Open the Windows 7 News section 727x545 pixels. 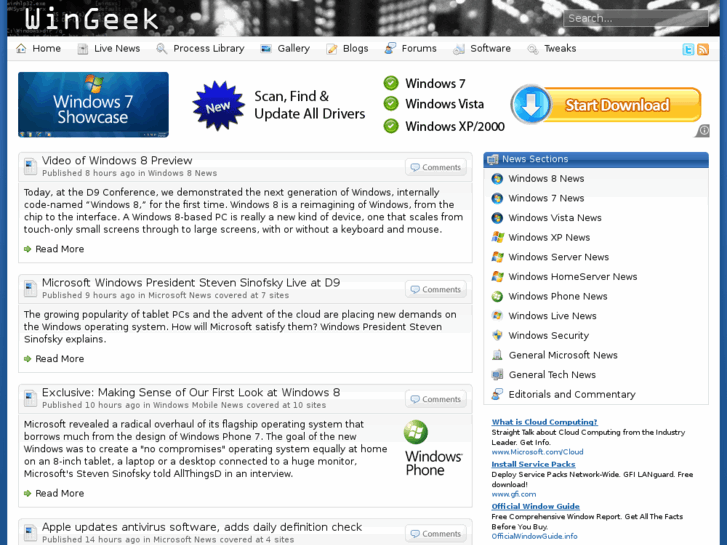click(x=546, y=198)
